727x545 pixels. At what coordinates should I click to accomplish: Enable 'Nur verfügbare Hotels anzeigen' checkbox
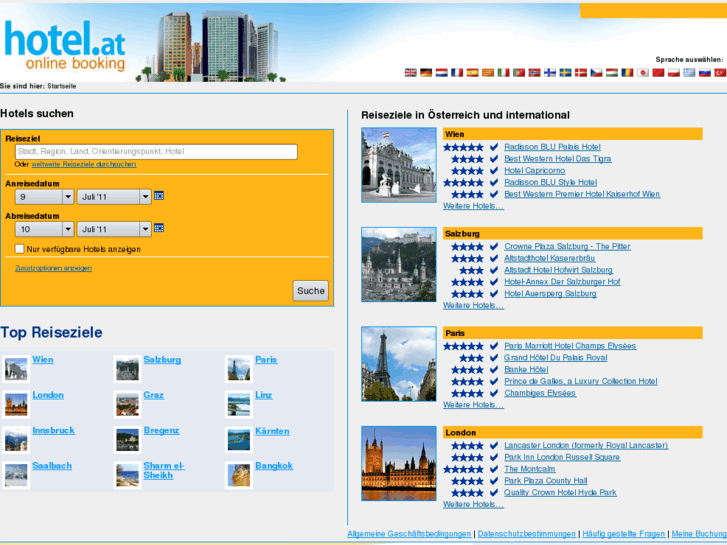click(19, 249)
